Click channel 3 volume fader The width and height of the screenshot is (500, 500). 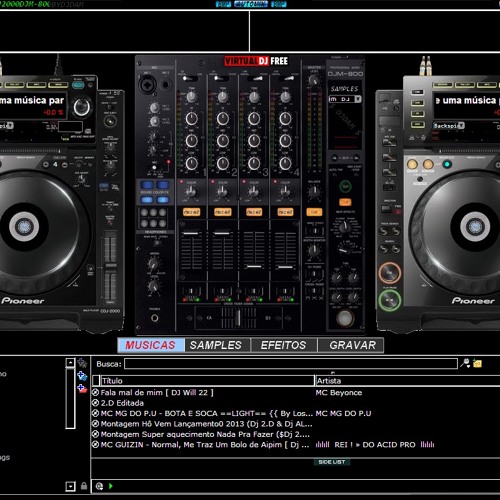pyautogui.click(x=254, y=266)
